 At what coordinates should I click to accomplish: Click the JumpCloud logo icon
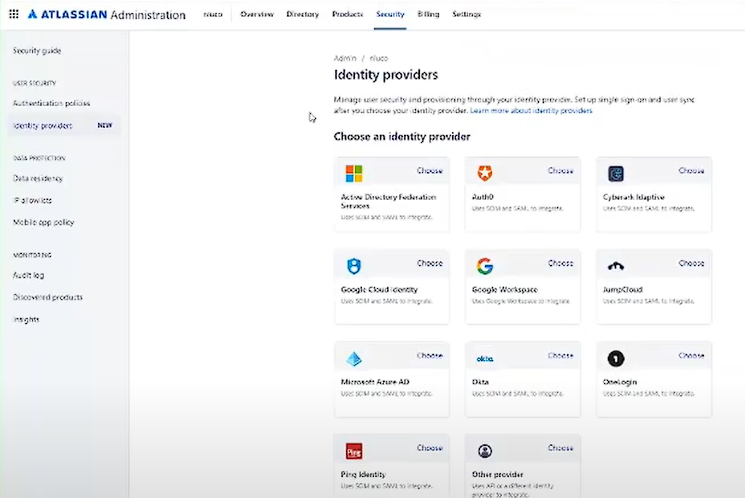pyautogui.click(x=616, y=266)
